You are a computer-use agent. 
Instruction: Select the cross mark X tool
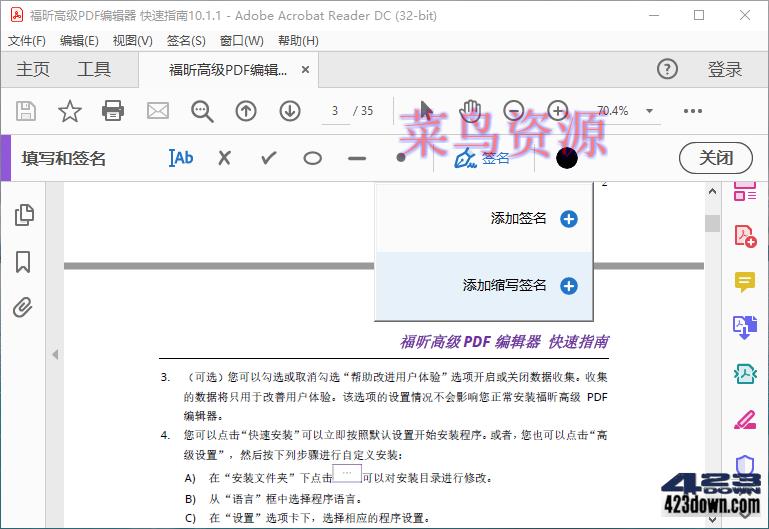(225, 158)
